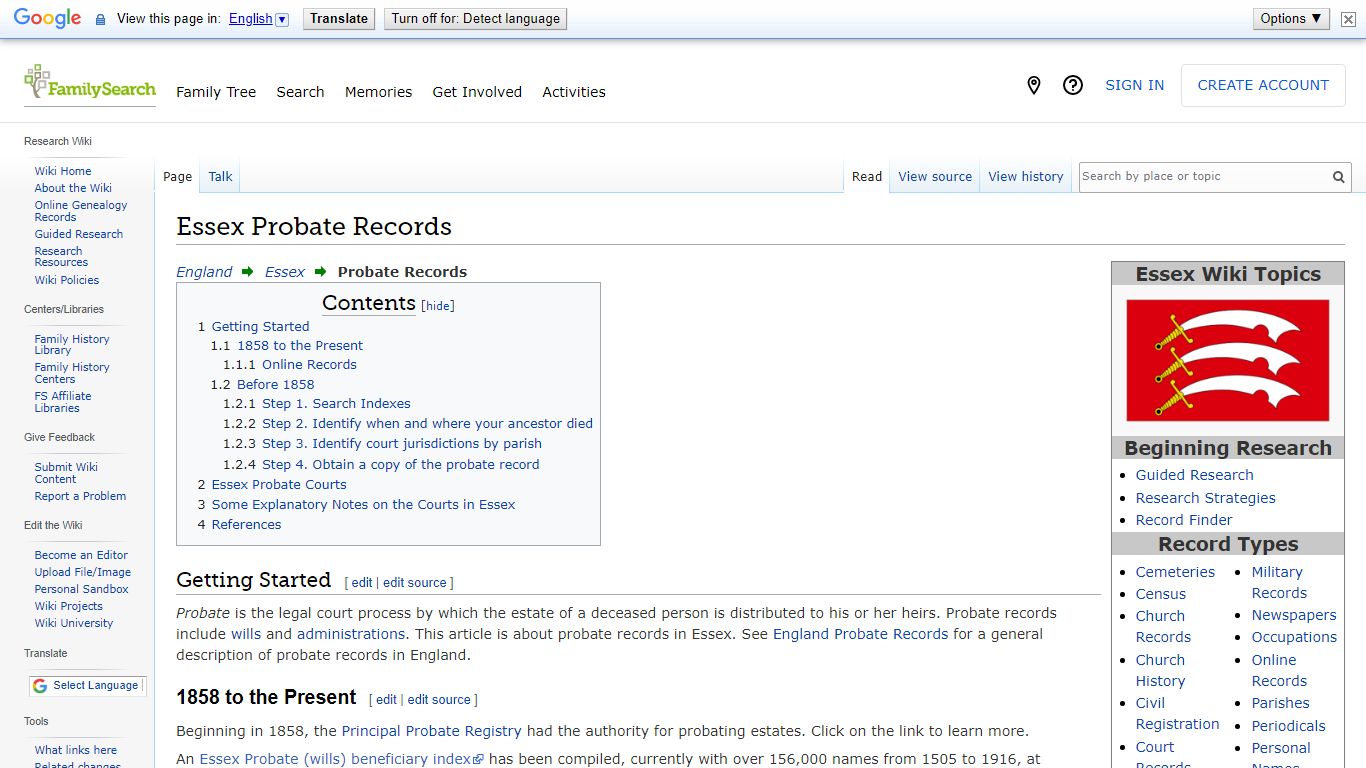The width and height of the screenshot is (1366, 768).
Task: Switch to the Talk tab
Action: pos(220,177)
